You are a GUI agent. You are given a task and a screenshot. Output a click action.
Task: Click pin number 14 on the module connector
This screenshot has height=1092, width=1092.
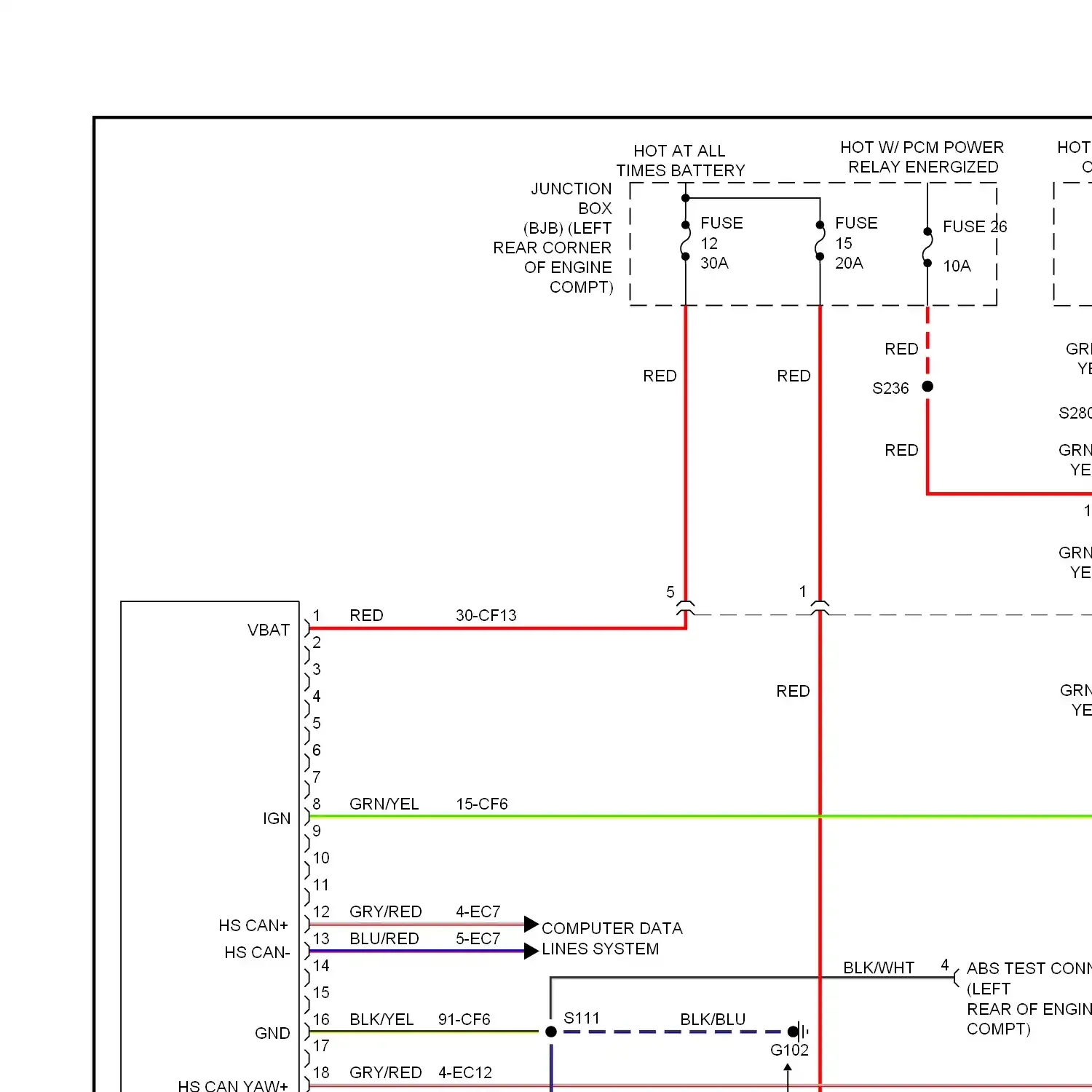coord(321,966)
